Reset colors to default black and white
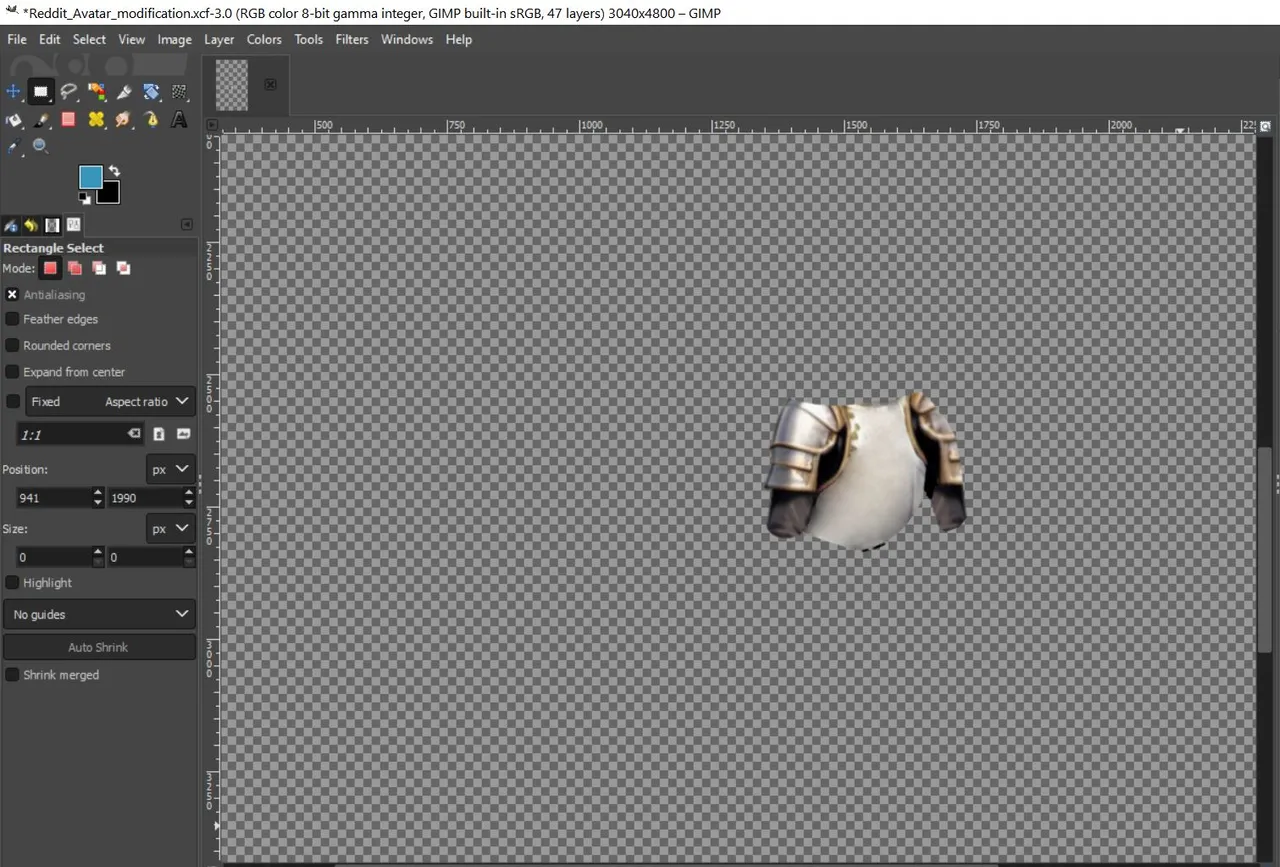This screenshot has width=1280, height=867. pos(85,198)
